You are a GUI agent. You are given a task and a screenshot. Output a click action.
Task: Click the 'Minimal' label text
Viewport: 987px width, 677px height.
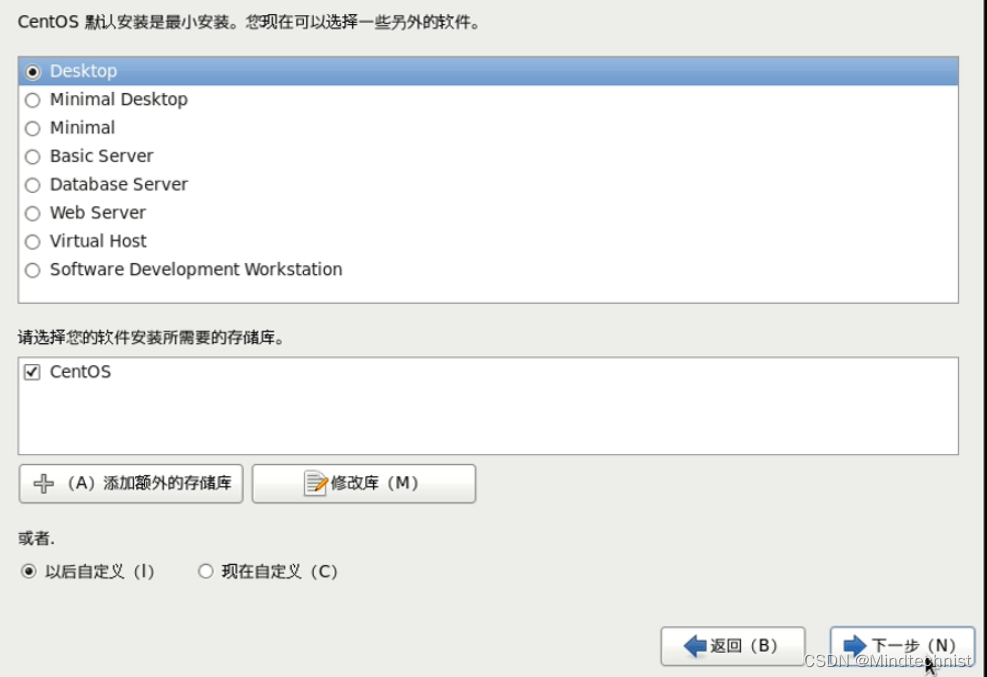(82, 128)
